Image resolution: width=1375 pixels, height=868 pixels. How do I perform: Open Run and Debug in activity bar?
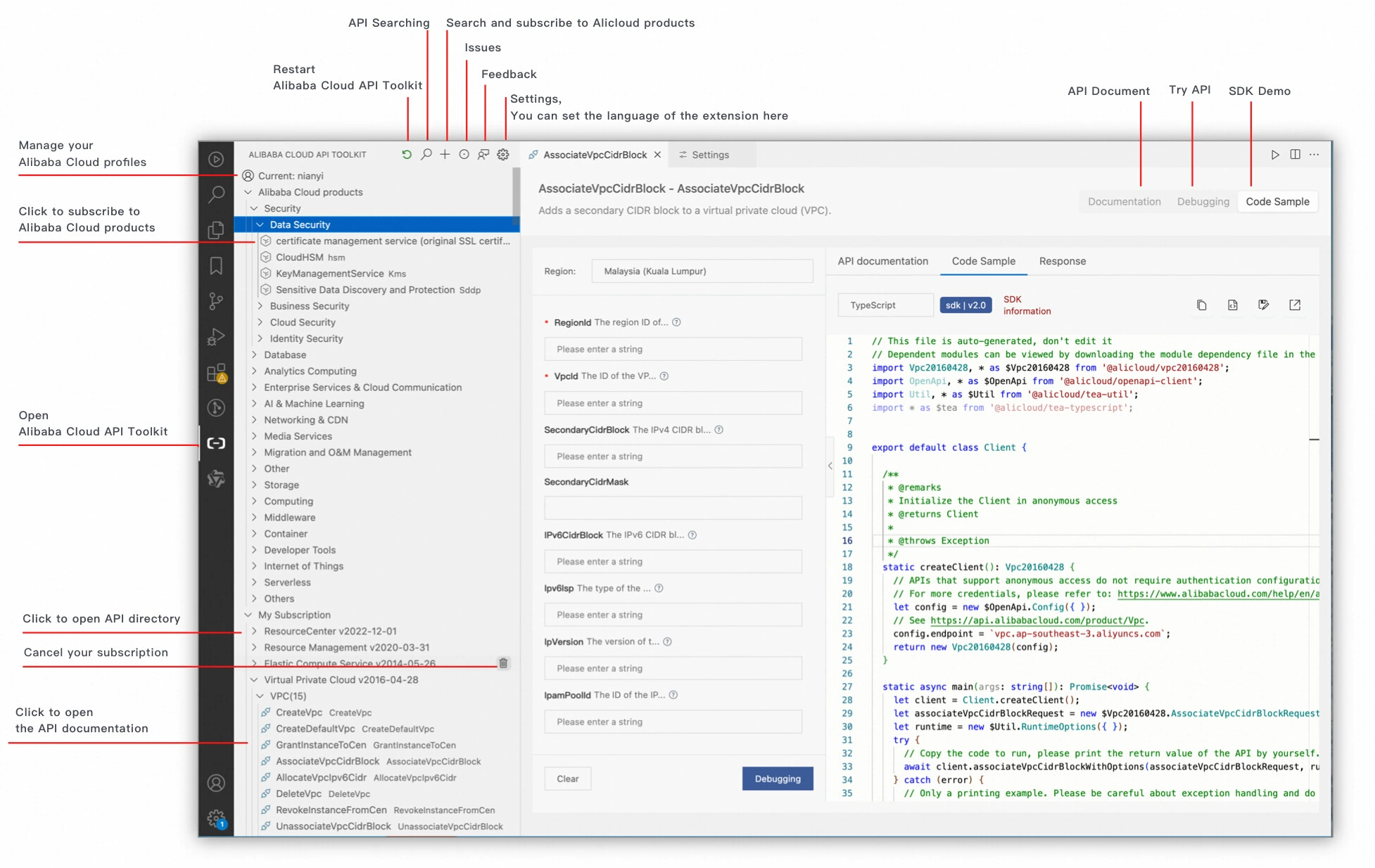(216, 337)
